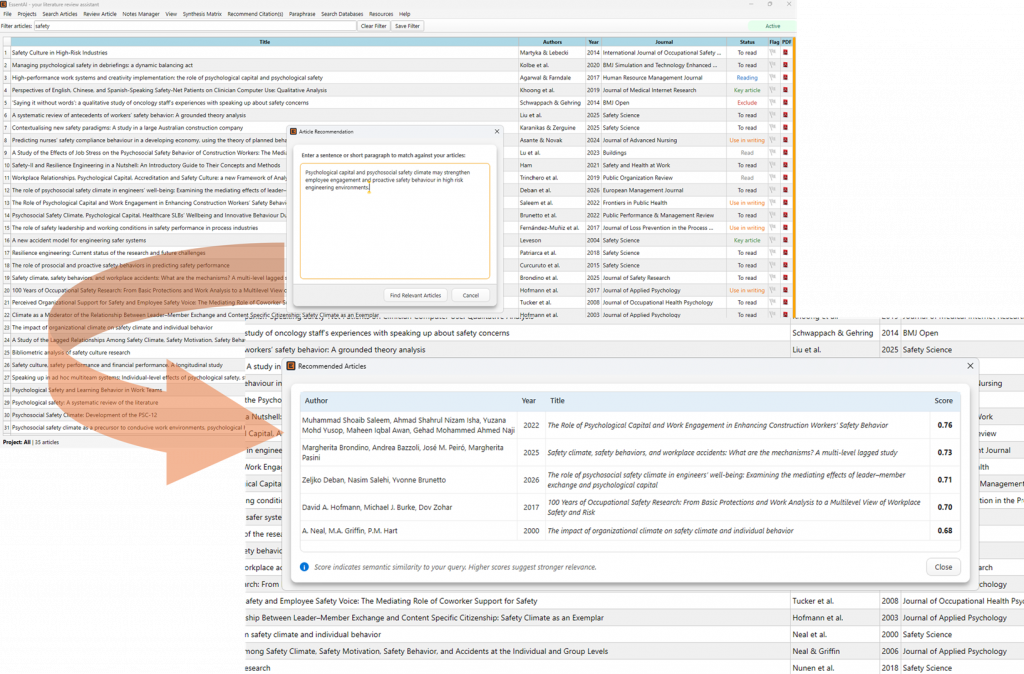
Task: Open the Review Article menu
Action: click(100, 14)
